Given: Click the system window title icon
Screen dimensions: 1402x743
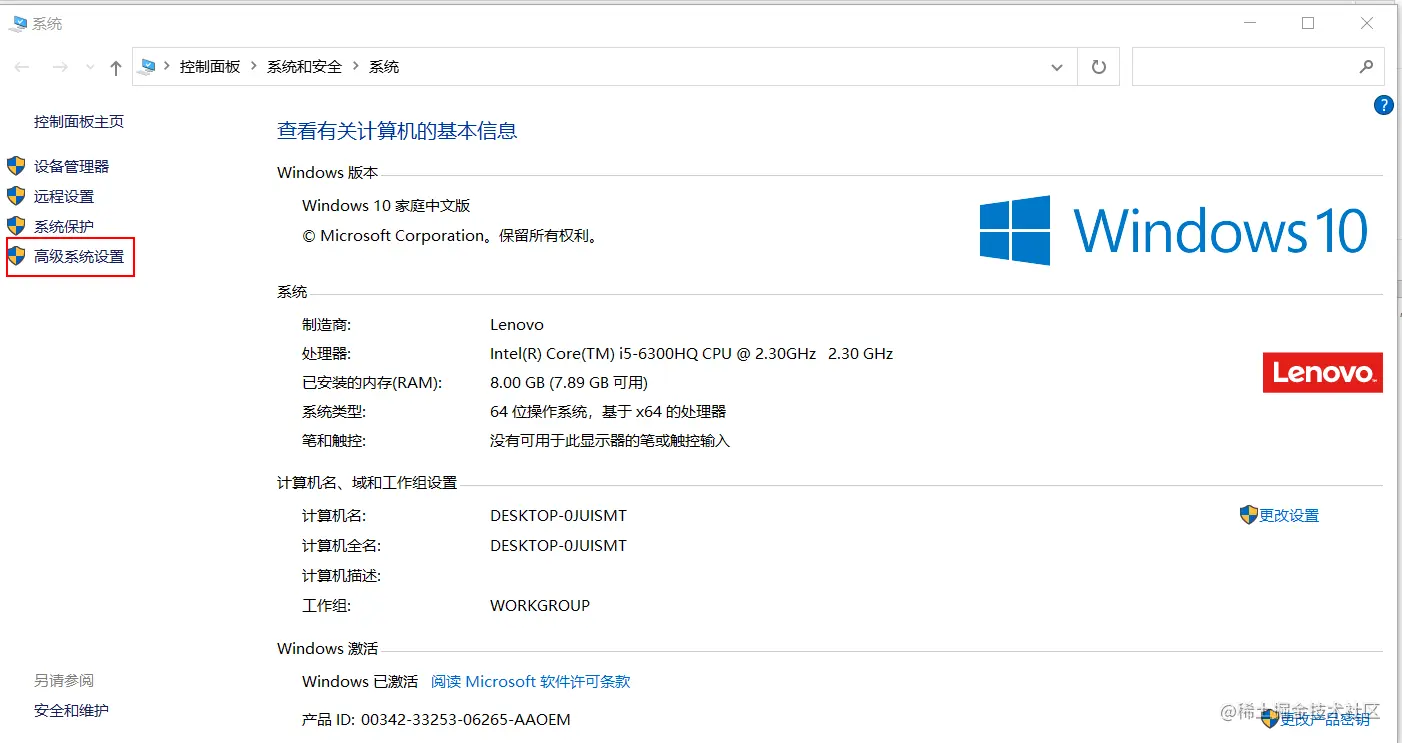Looking at the screenshot, I should tap(19, 23).
